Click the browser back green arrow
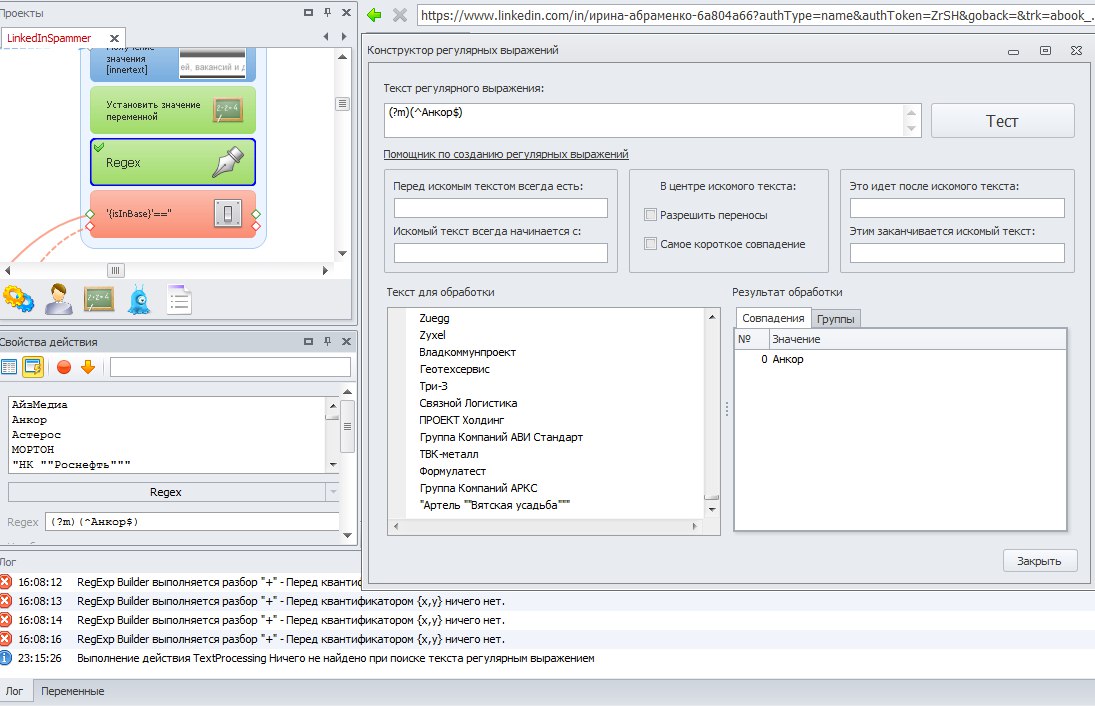This screenshot has width=1095, height=706. 374,15
